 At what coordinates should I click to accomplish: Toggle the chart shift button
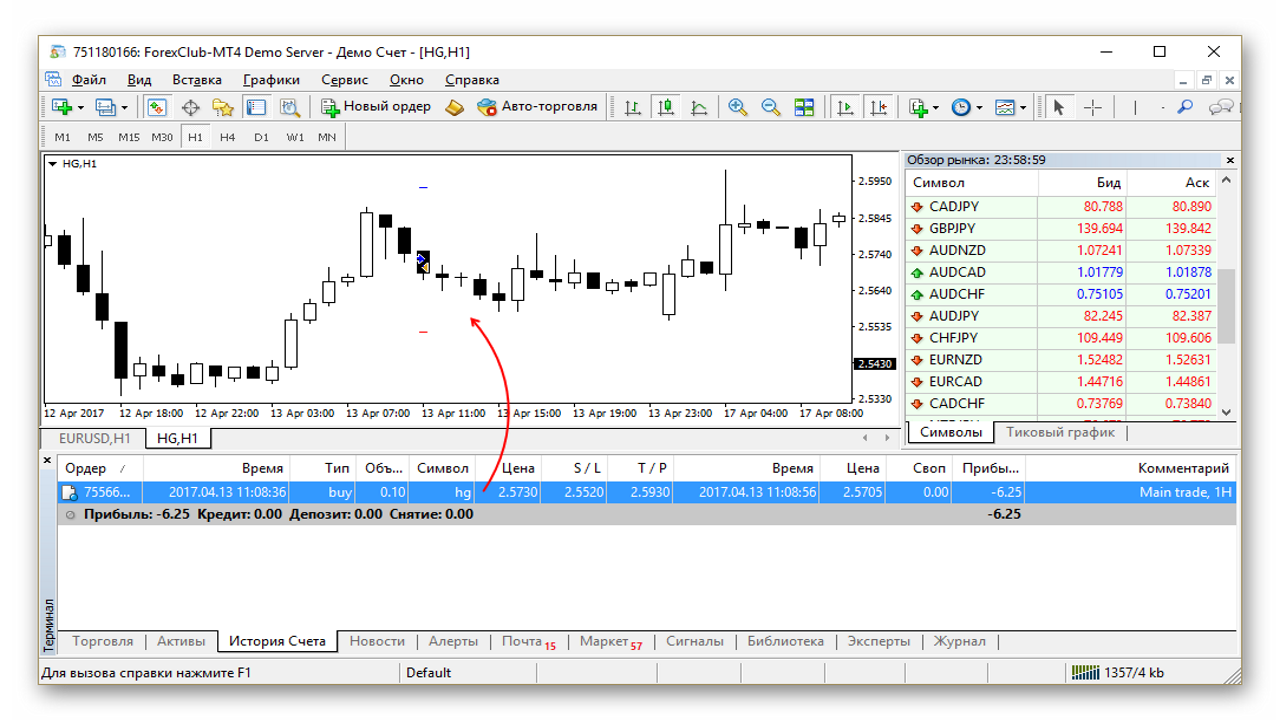(878, 107)
